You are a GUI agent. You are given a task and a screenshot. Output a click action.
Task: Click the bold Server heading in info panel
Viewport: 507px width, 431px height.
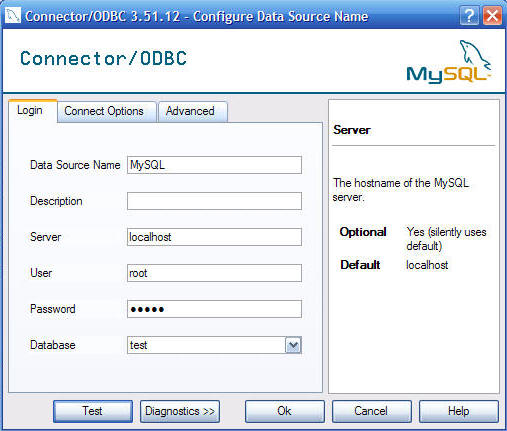click(x=352, y=130)
